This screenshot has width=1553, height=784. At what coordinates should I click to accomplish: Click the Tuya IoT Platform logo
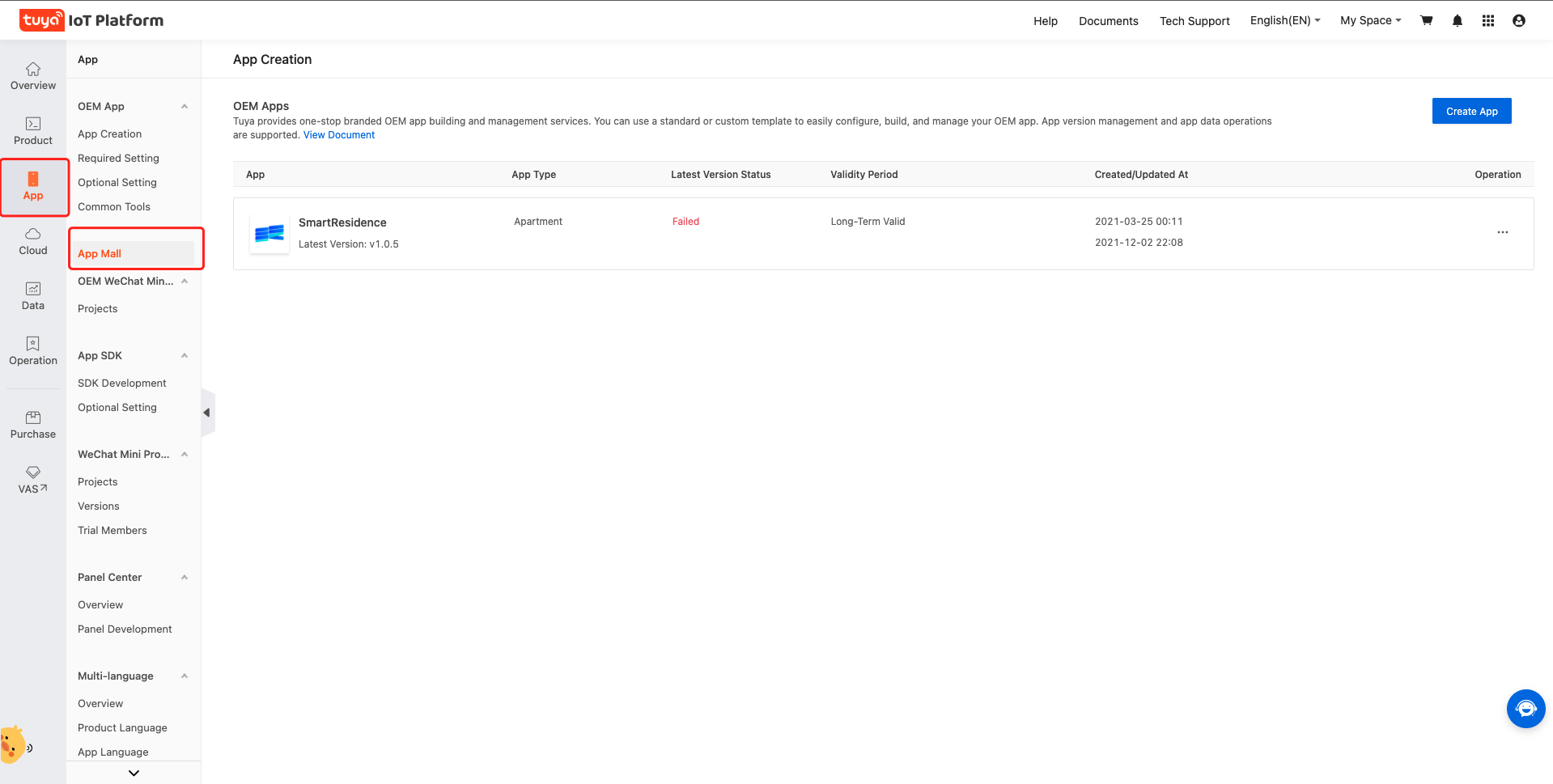[91, 19]
